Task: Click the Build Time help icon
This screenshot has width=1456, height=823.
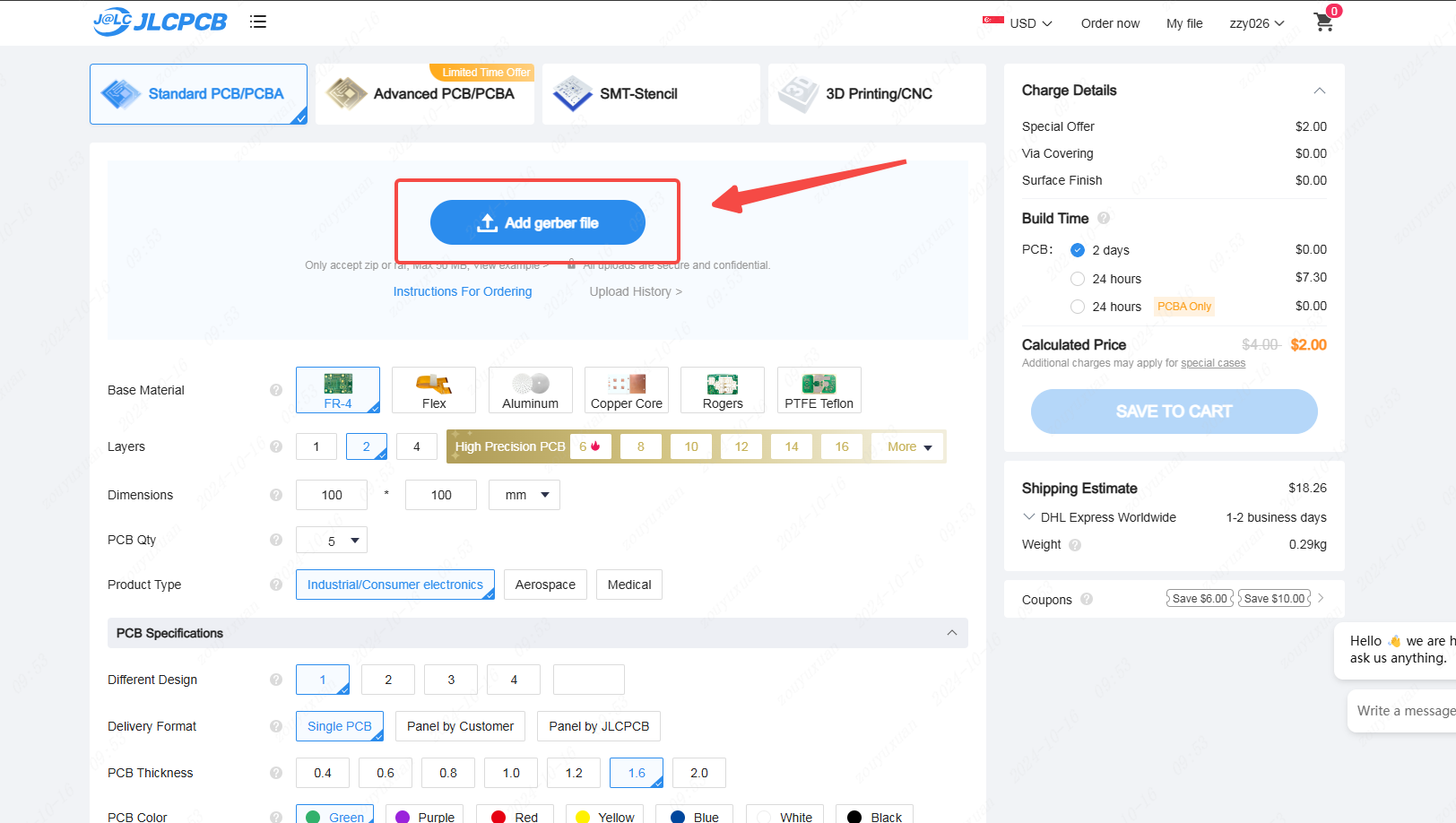Action: click(x=1104, y=218)
